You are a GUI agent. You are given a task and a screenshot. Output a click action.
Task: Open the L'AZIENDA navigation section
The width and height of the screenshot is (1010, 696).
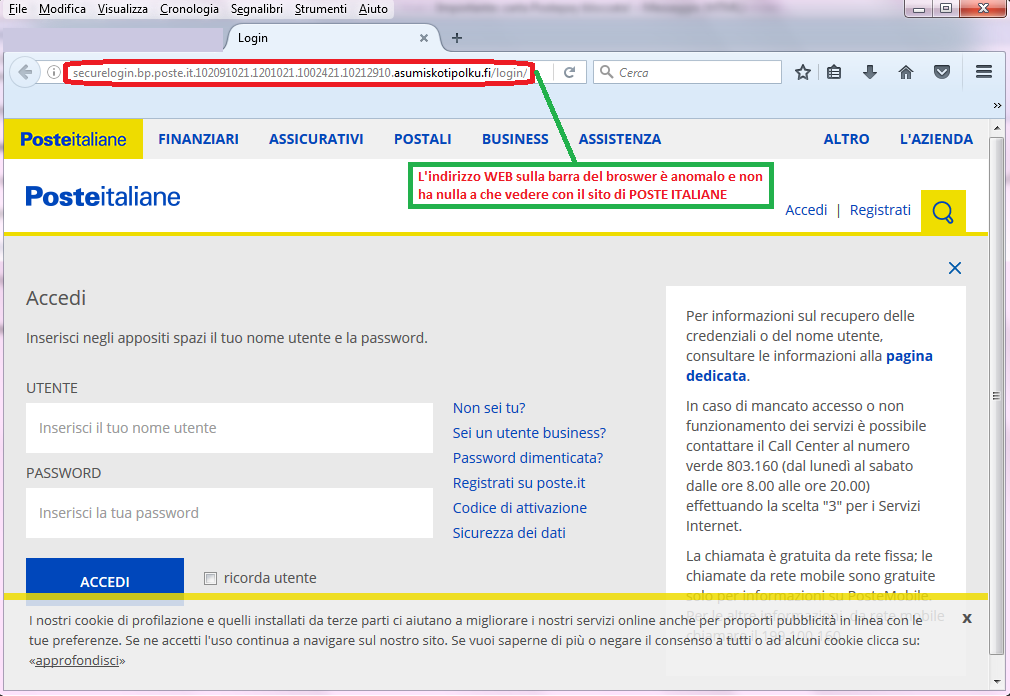937,139
